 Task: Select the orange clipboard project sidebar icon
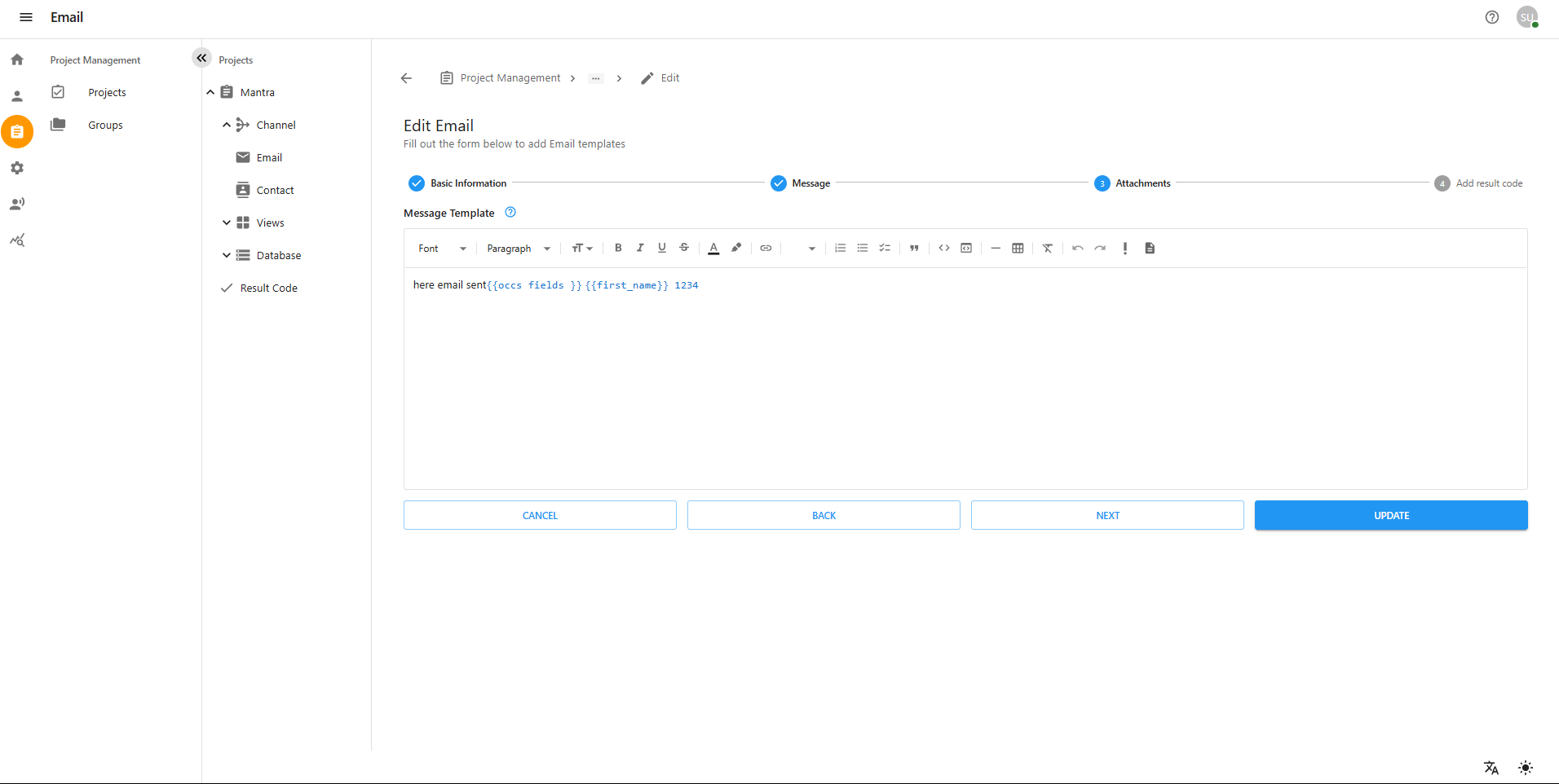pos(17,131)
